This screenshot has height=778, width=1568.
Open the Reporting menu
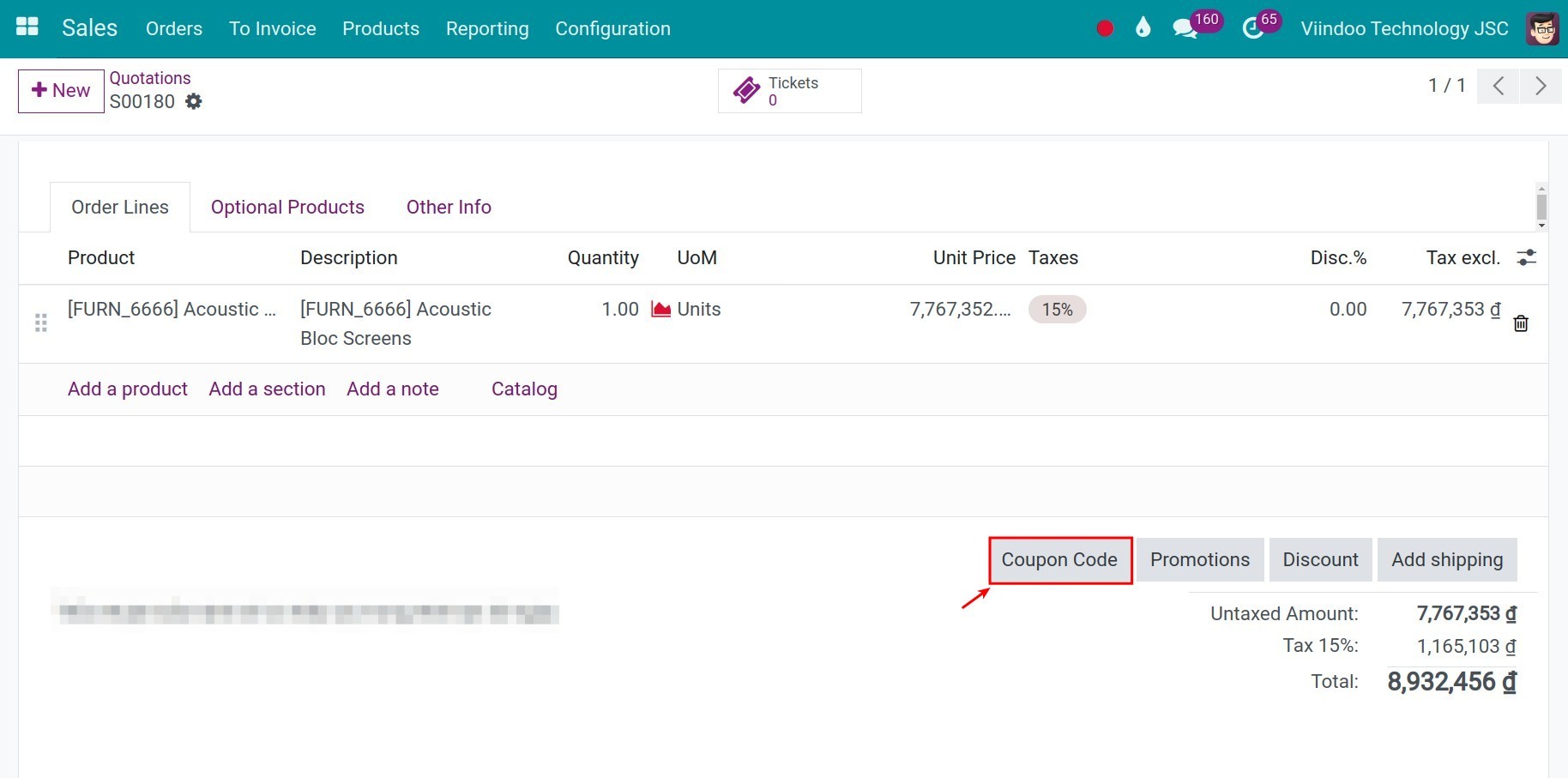487,28
